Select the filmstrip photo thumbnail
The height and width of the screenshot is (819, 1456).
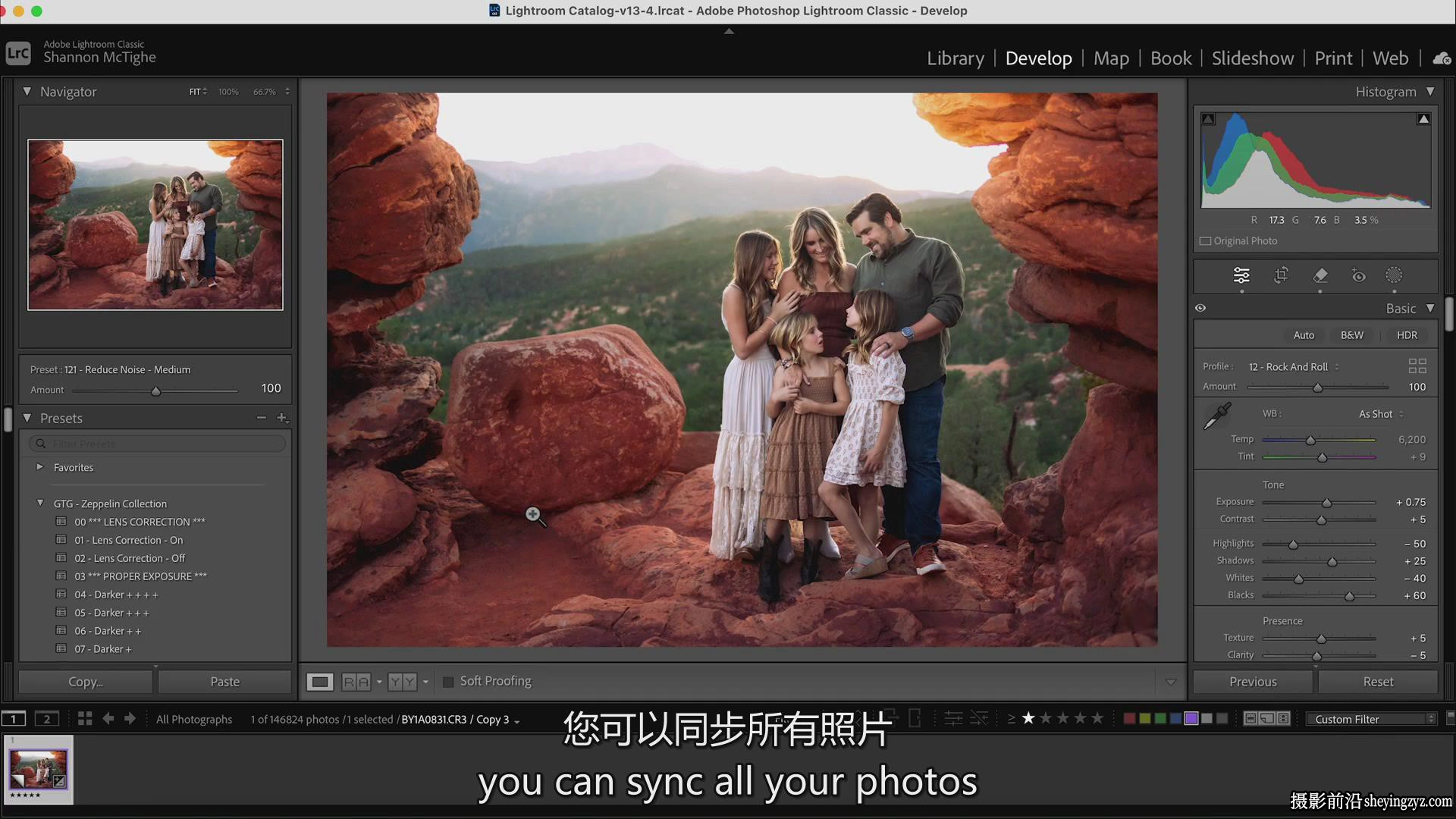pyautogui.click(x=39, y=770)
